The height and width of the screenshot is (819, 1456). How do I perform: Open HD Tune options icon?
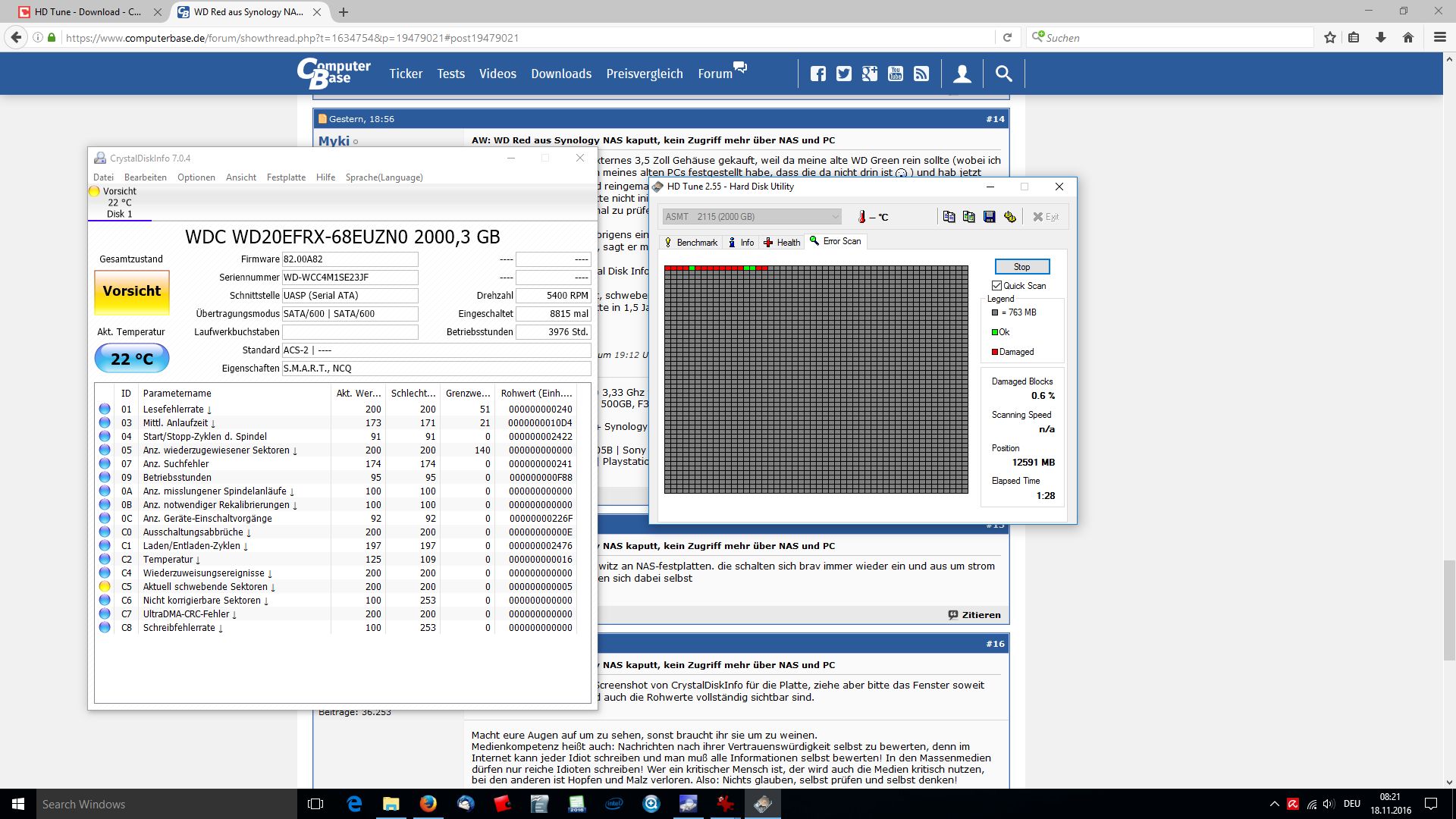coord(1009,217)
